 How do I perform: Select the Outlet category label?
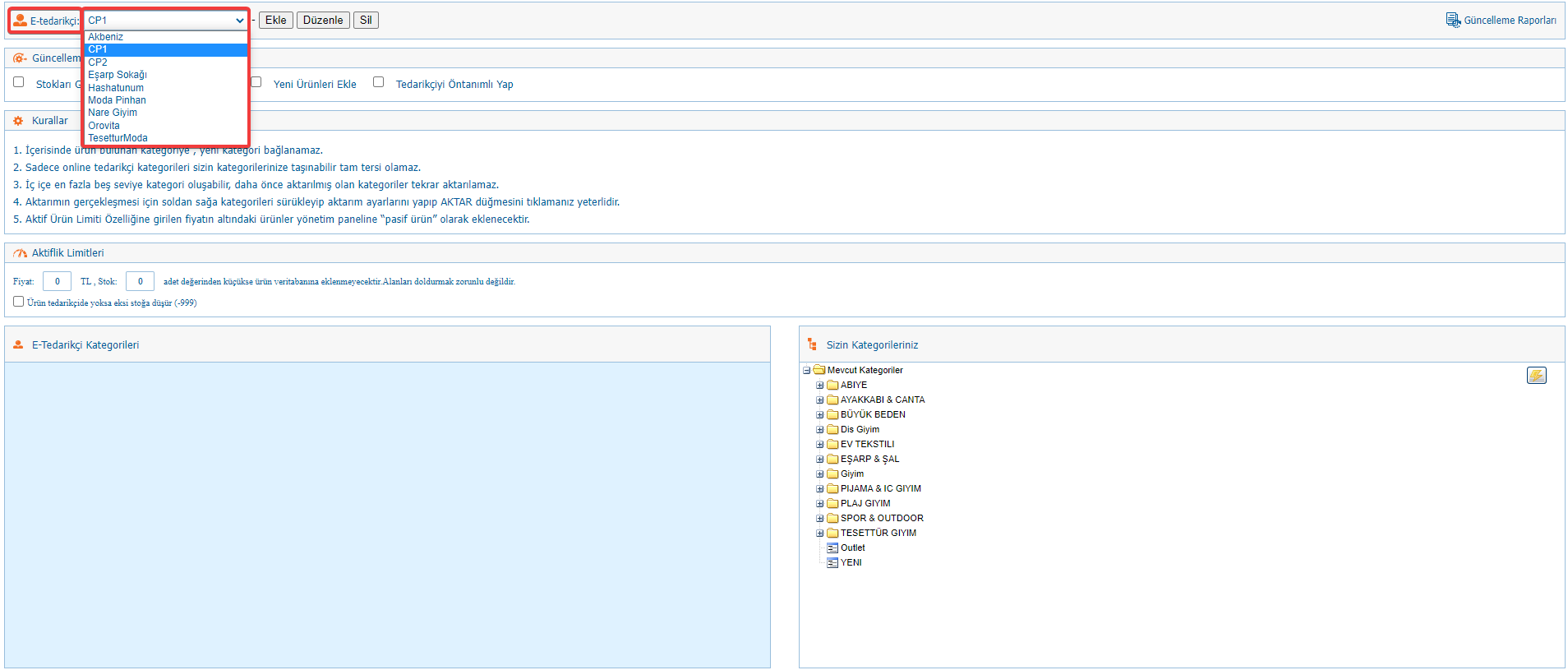point(852,548)
